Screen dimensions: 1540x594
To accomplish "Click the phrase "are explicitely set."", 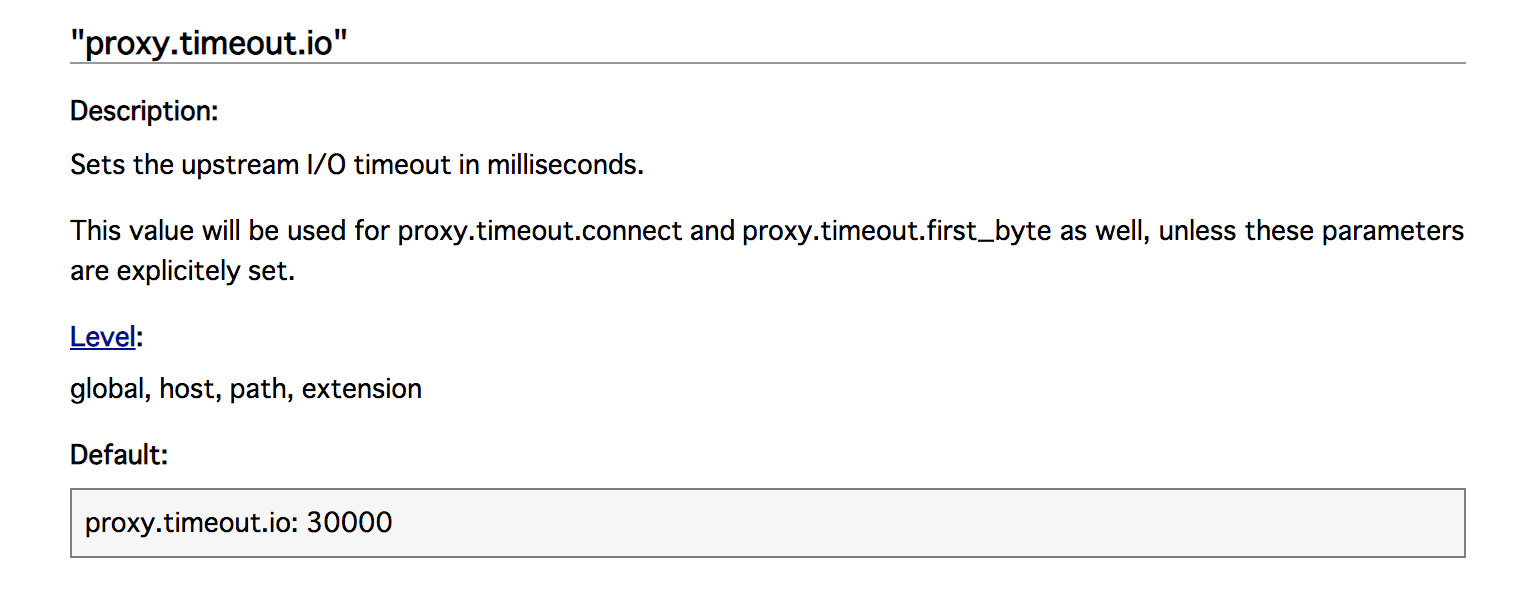I will 182,271.
